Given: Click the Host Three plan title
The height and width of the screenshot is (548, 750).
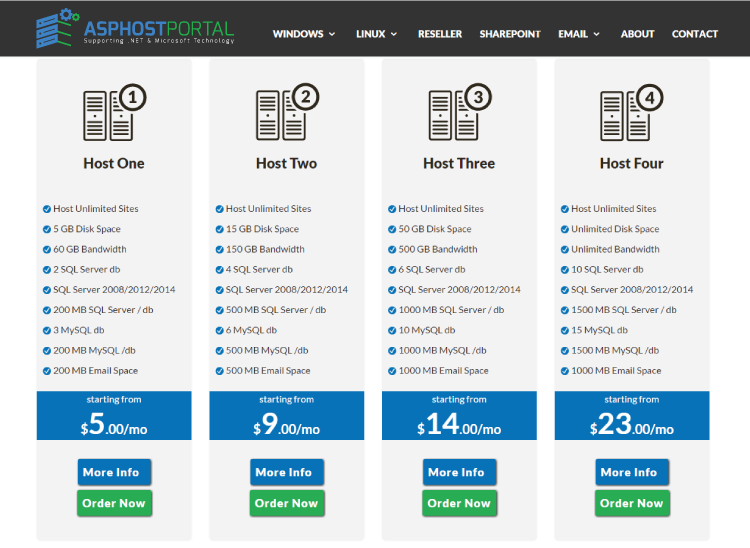Looking at the screenshot, I should pyautogui.click(x=459, y=164).
